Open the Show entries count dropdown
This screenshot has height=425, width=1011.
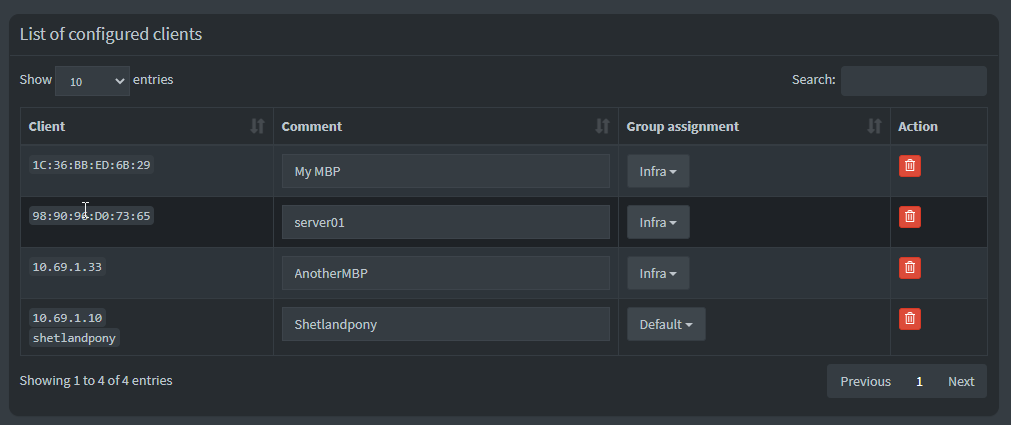pos(92,81)
